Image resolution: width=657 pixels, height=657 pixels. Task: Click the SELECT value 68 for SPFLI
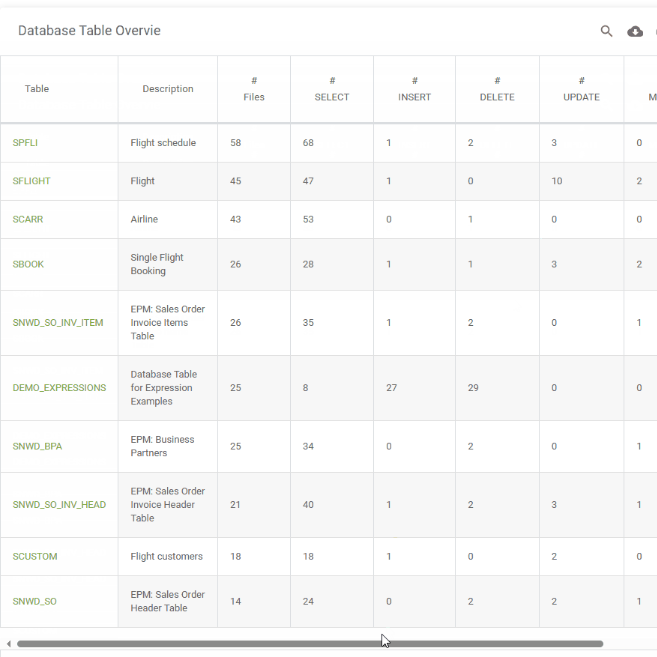click(x=308, y=143)
